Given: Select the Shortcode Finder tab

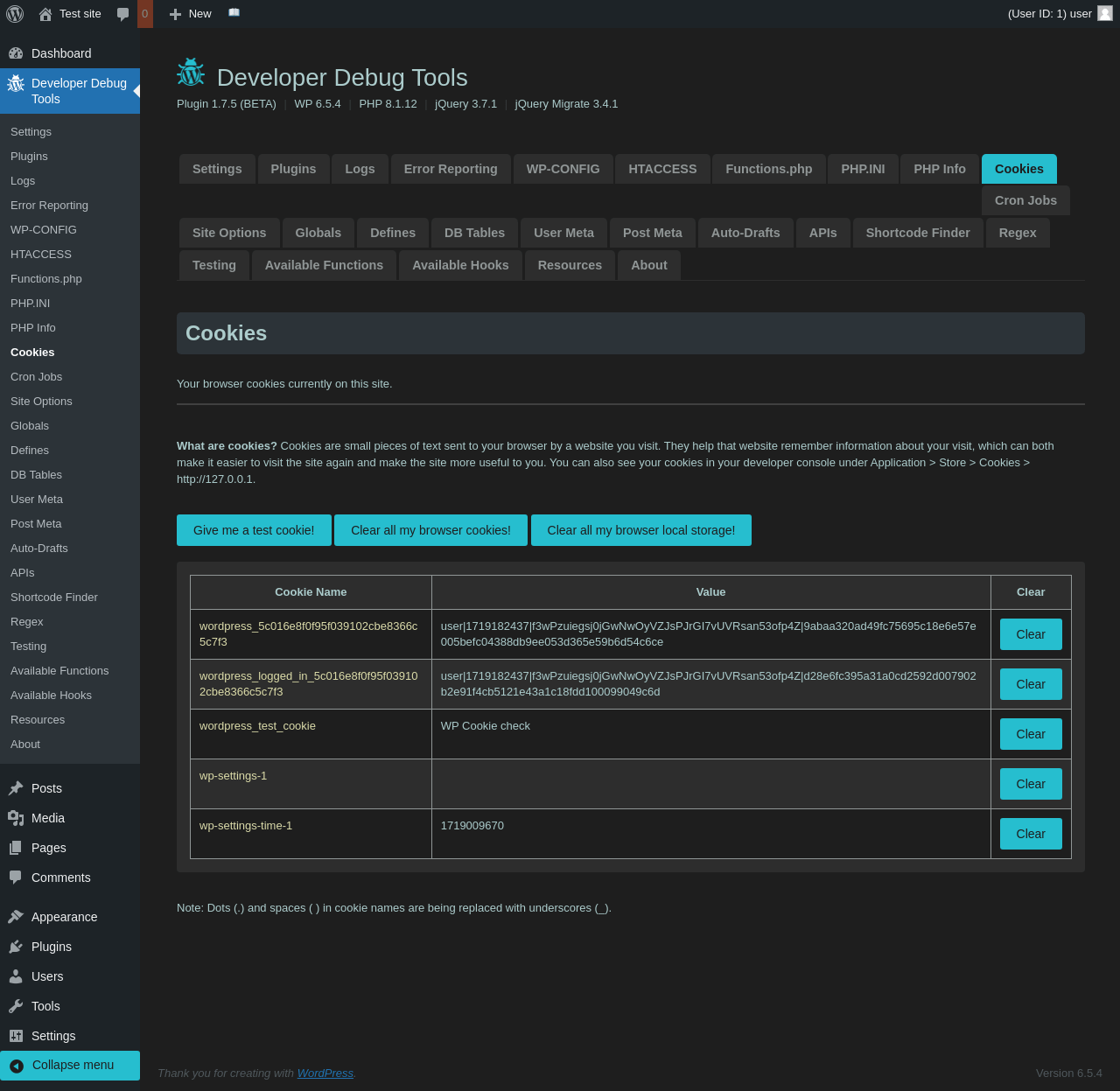Looking at the screenshot, I should tap(917, 233).
